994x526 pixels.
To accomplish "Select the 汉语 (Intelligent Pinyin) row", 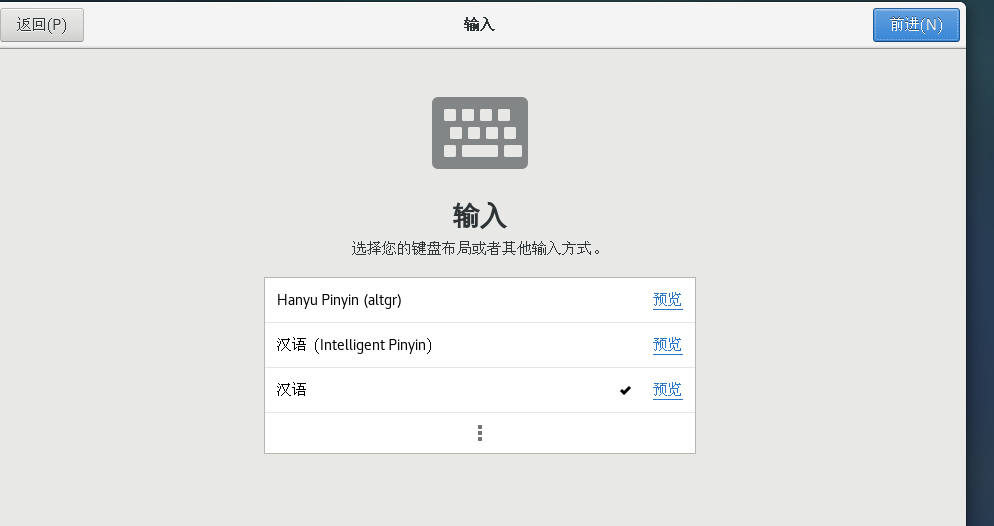I will coord(480,345).
